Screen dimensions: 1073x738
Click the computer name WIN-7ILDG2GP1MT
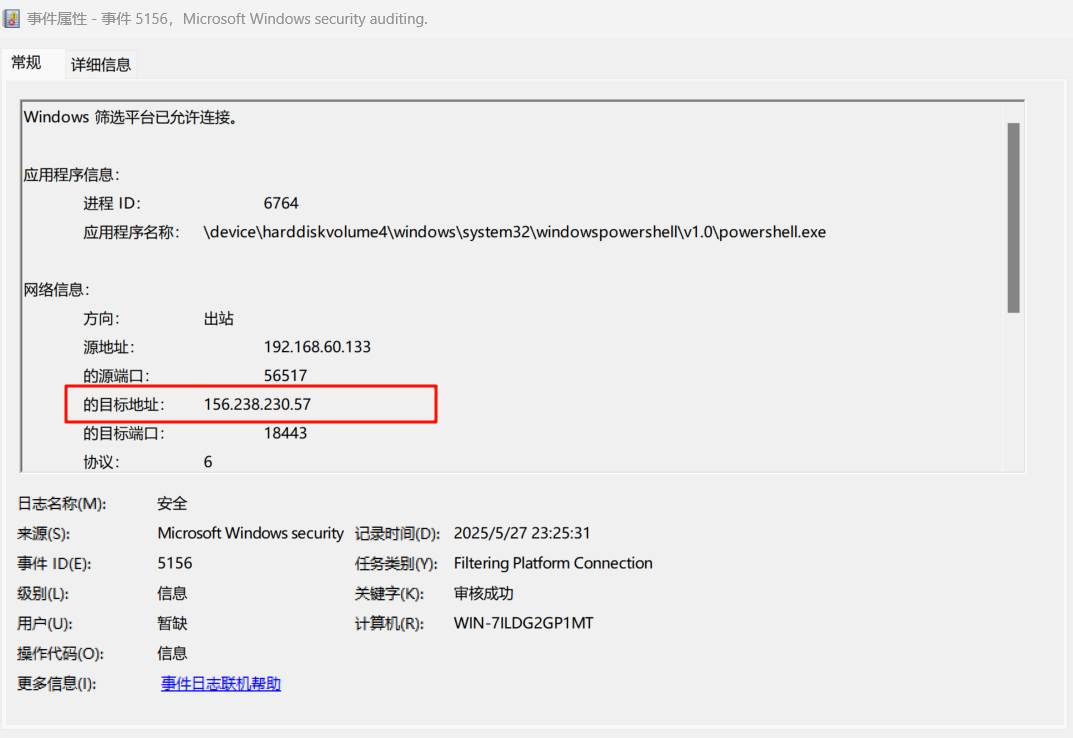pos(523,623)
